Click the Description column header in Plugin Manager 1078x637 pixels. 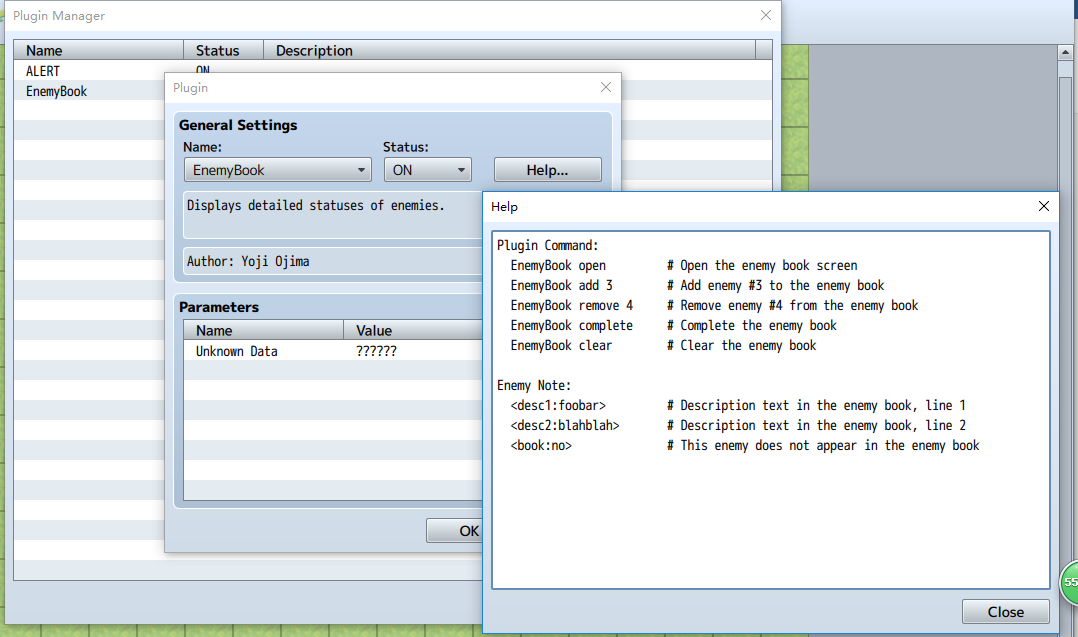[x=509, y=50]
